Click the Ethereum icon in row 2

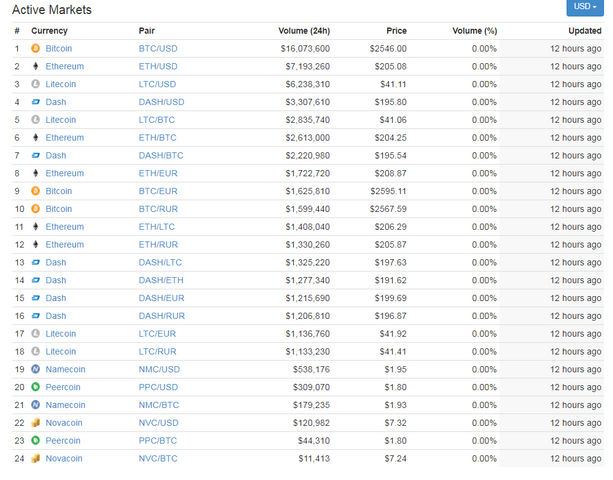36,66
